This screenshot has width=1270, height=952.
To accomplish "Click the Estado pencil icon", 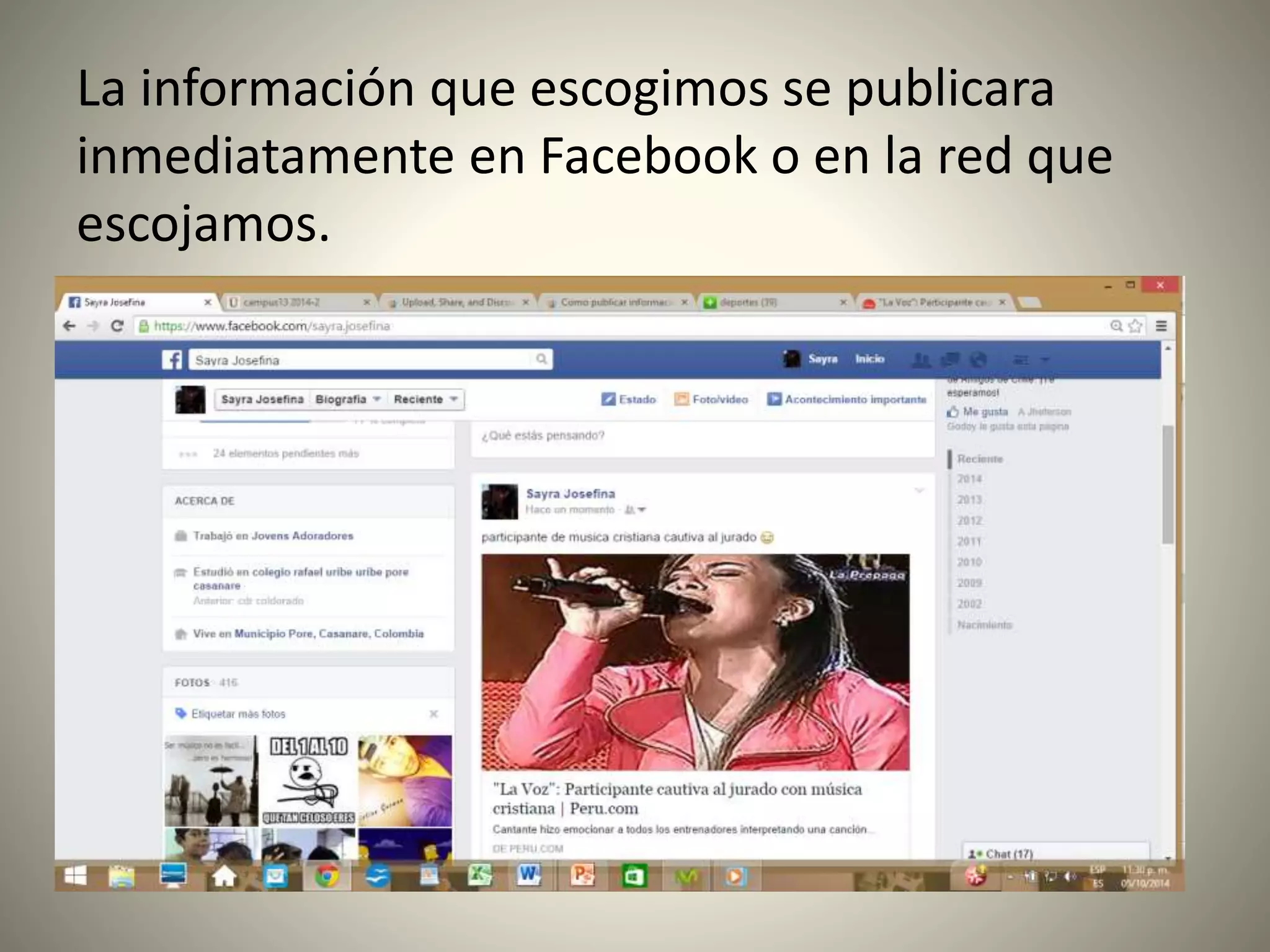I will (608, 399).
